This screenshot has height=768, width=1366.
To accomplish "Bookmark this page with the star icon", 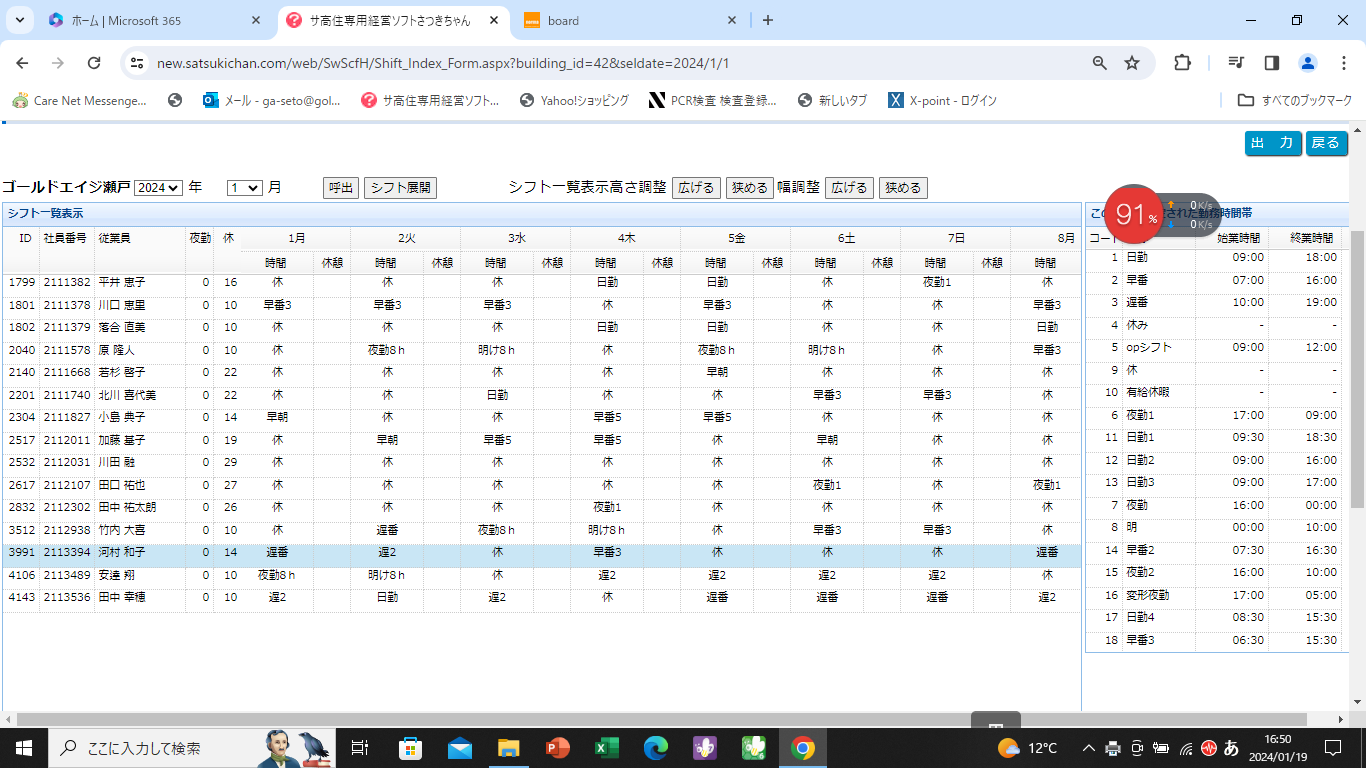I will 1132,63.
